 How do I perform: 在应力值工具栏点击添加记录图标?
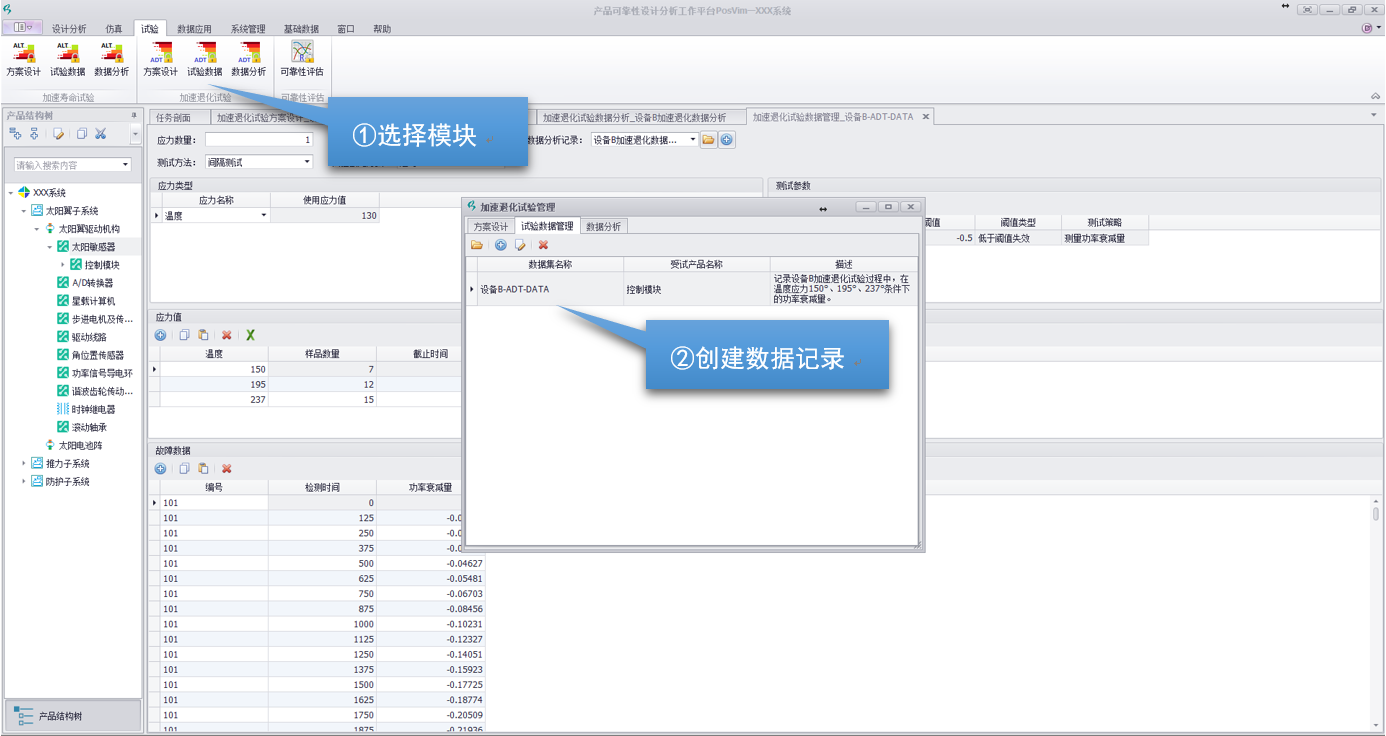(161, 335)
